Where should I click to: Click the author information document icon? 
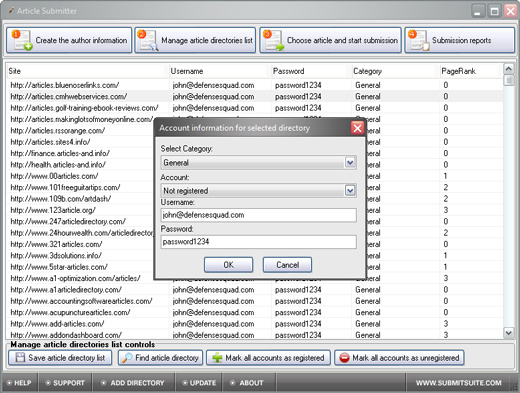(22, 40)
